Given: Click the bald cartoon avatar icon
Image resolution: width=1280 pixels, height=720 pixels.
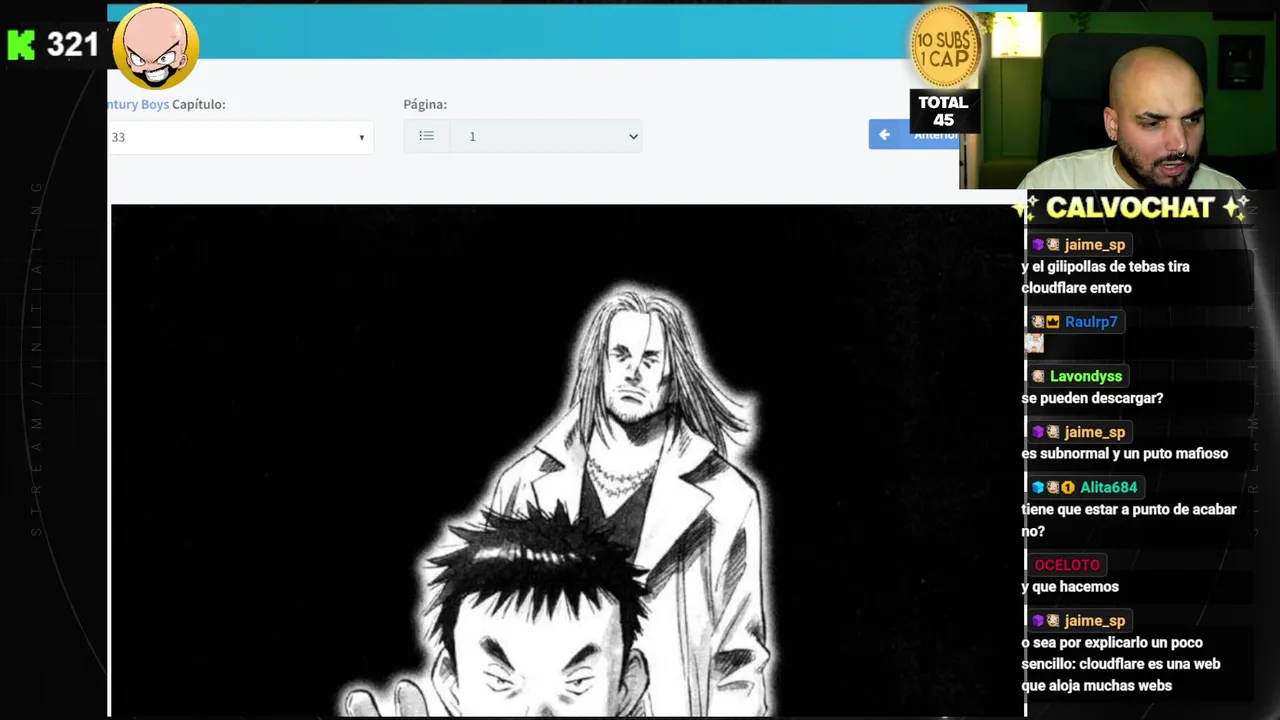Looking at the screenshot, I should click(x=156, y=46).
